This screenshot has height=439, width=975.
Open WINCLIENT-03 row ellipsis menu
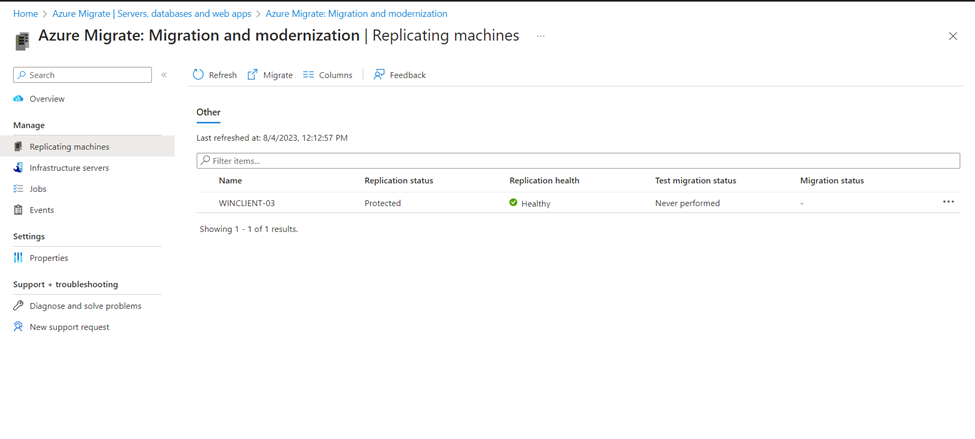tap(948, 202)
